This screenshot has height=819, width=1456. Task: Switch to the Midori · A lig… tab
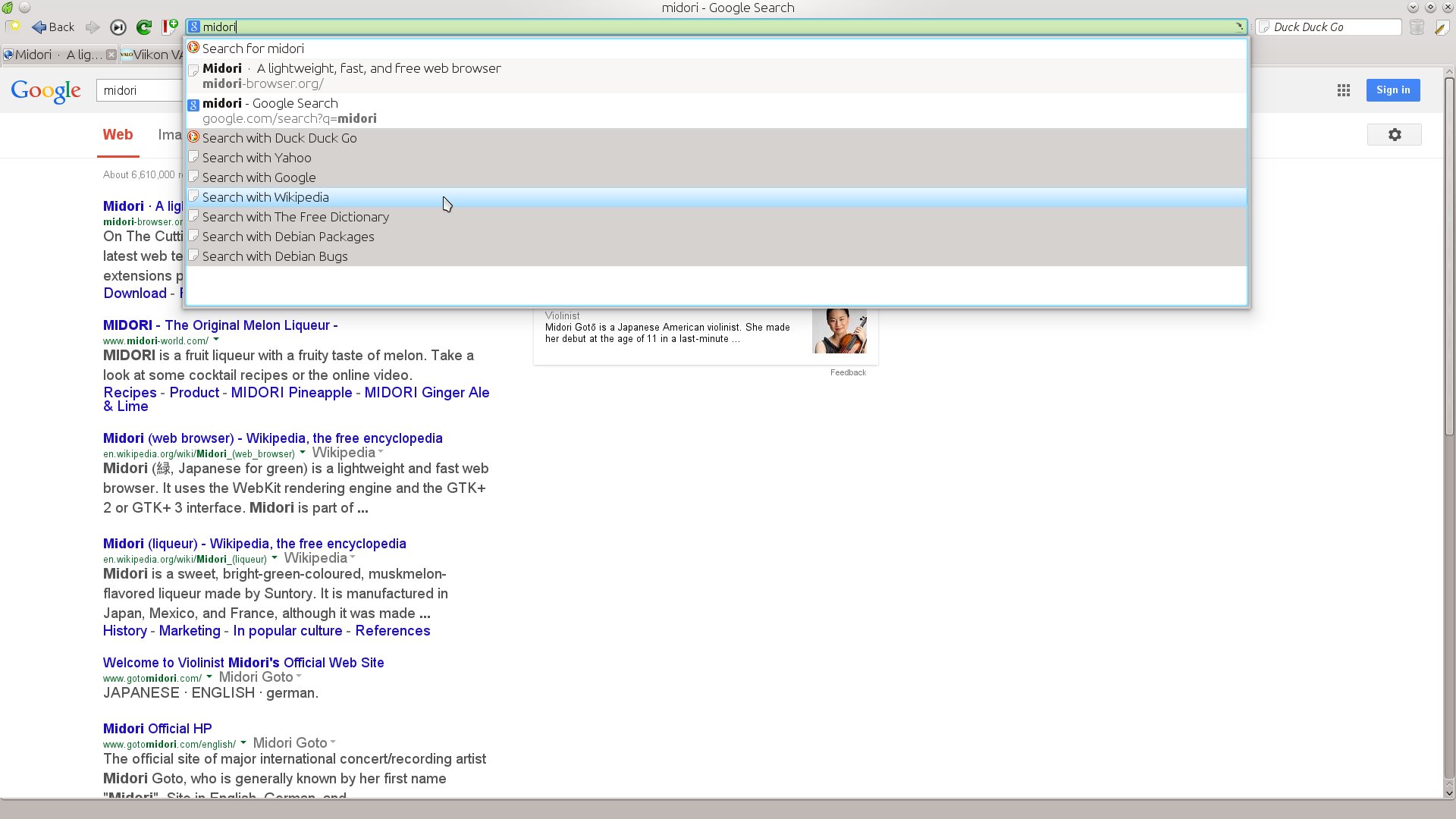click(59, 55)
